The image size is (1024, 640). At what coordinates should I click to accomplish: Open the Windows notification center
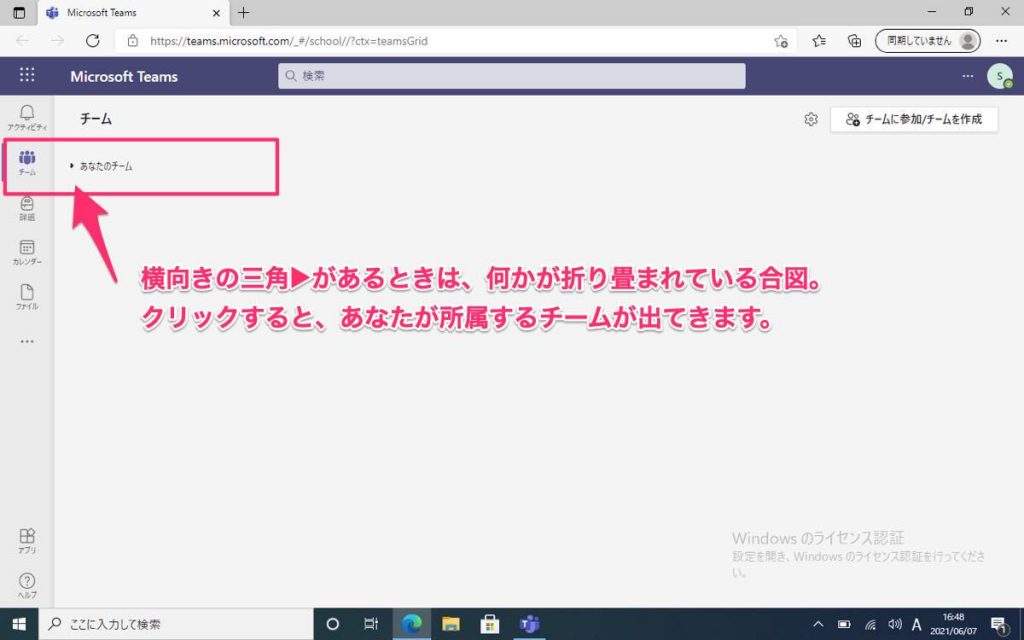999,624
